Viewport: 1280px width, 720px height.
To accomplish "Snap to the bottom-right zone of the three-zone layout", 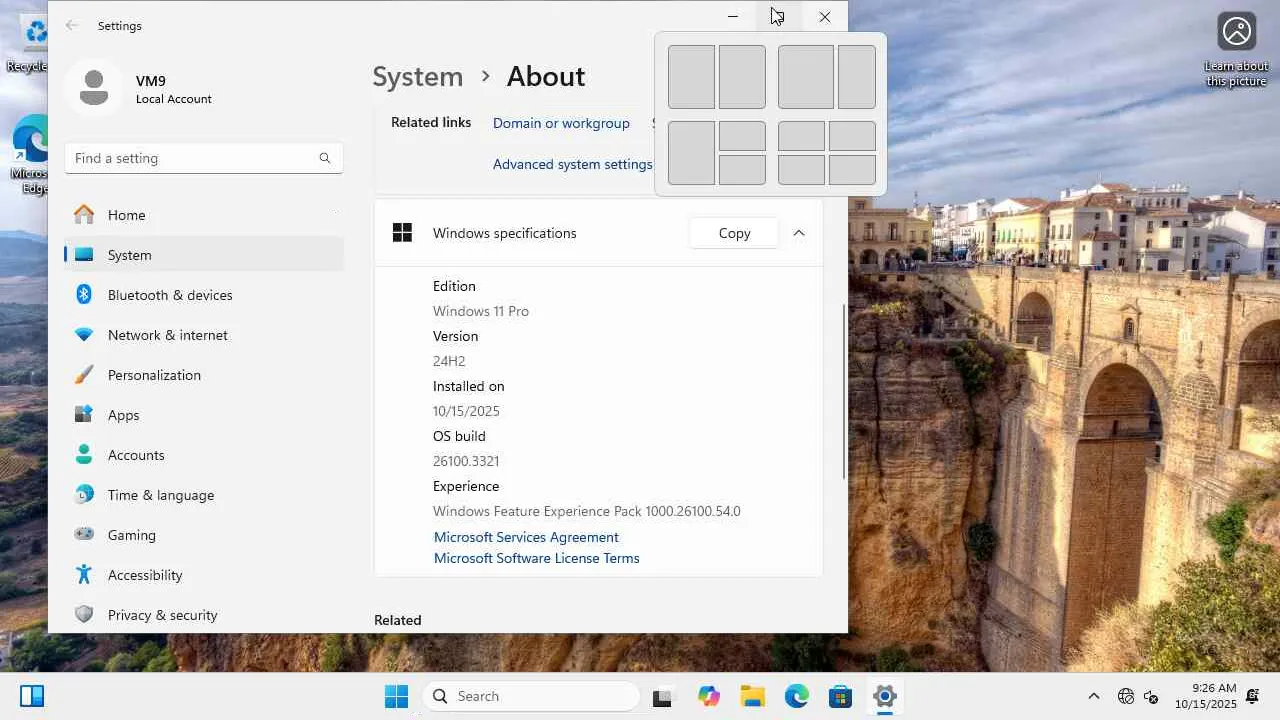I will pyautogui.click(x=742, y=170).
